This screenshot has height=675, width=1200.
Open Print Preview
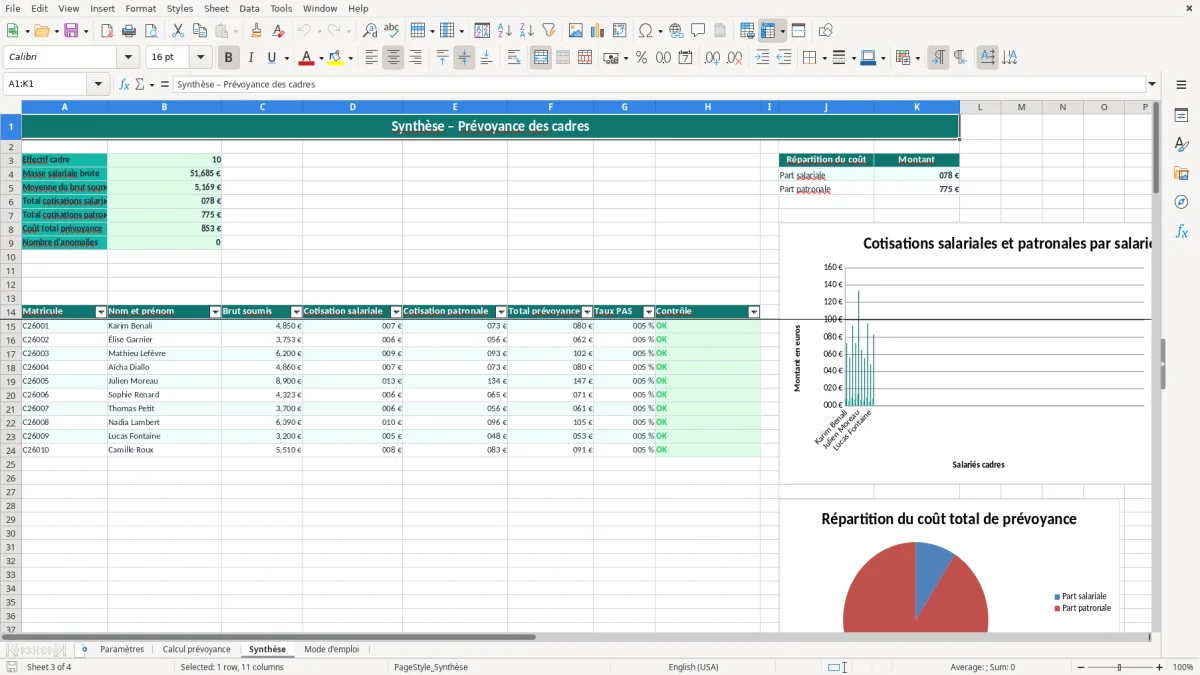pyautogui.click(x=151, y=31)
